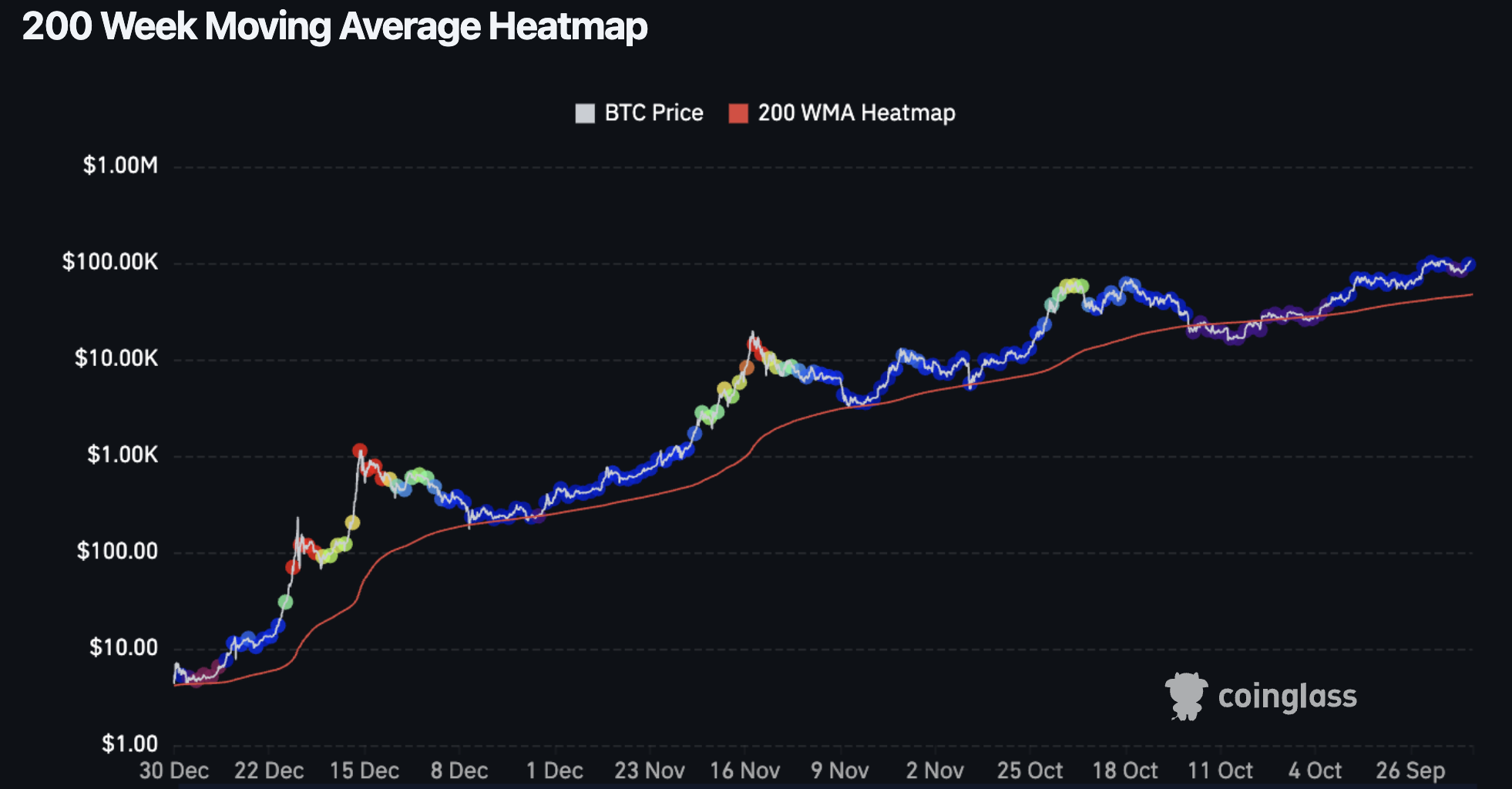Click the $10.00K y-axis label

pos(116,358)
